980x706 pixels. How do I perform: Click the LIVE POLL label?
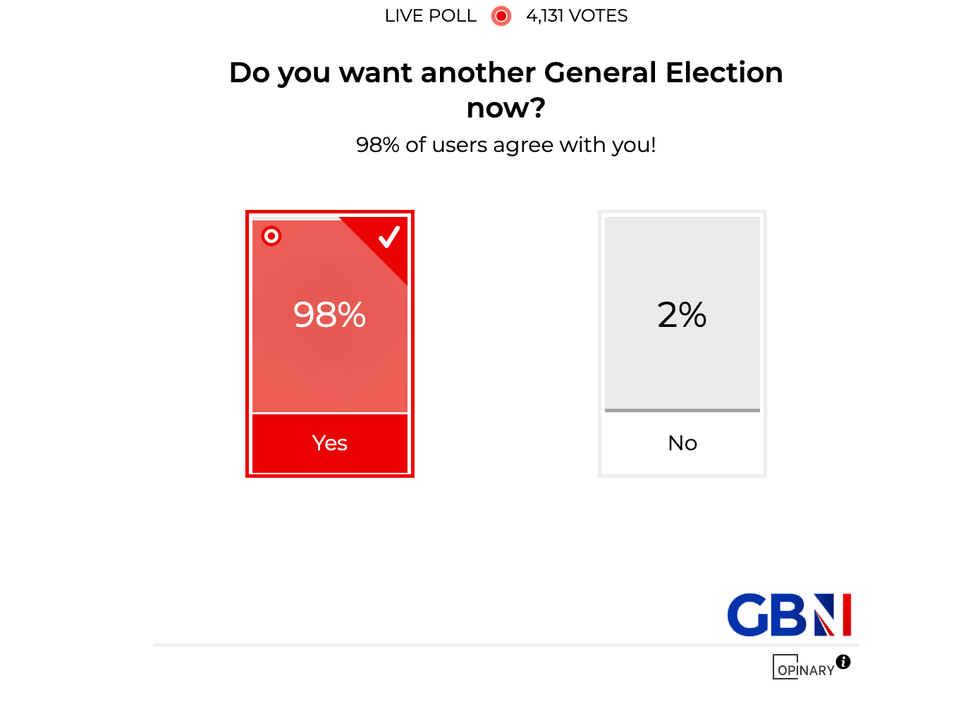coord(431,16)
